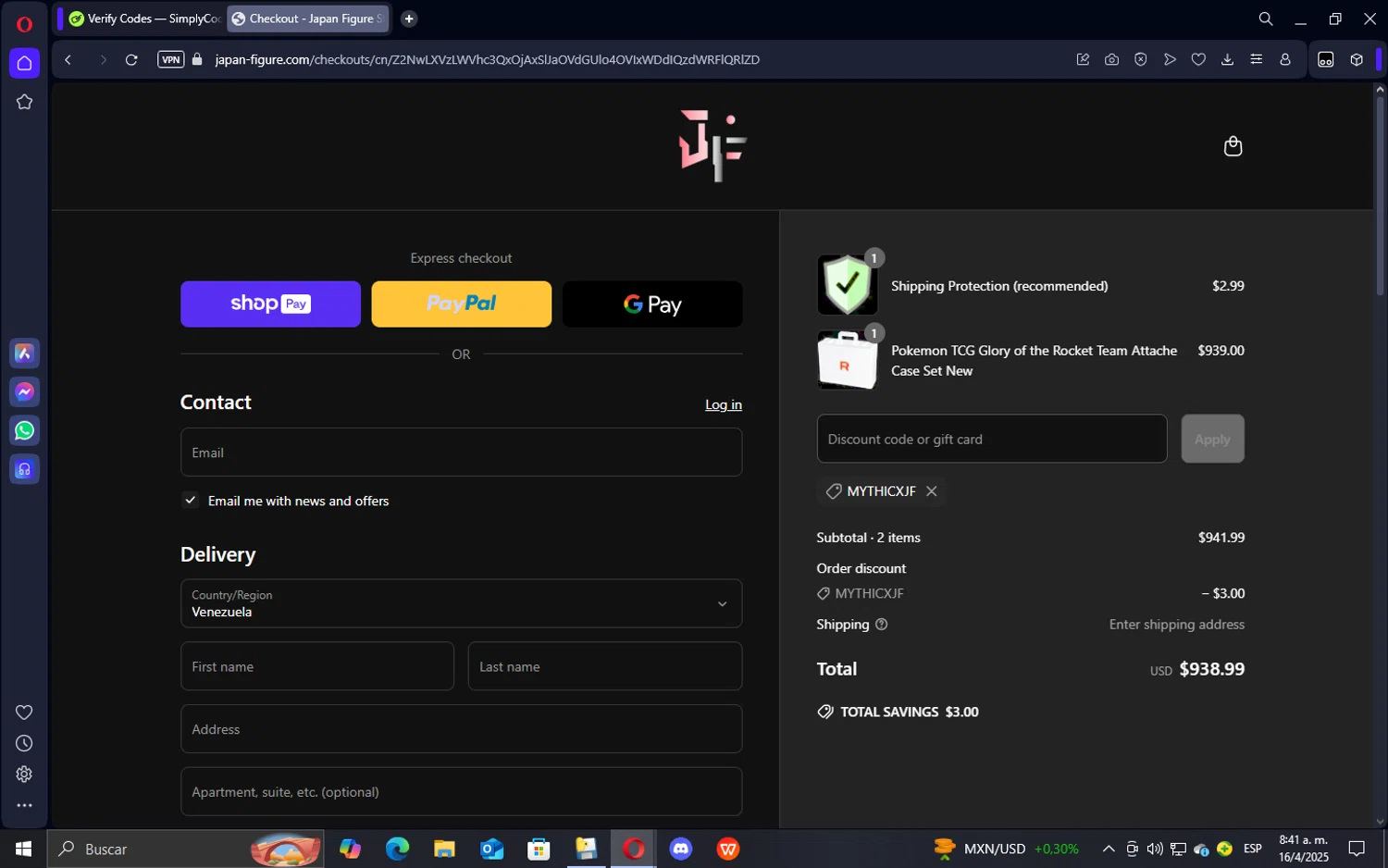Focus the First name field
Screen dimensions: 1388x868
pyautogui.click(x=317, y=666)
